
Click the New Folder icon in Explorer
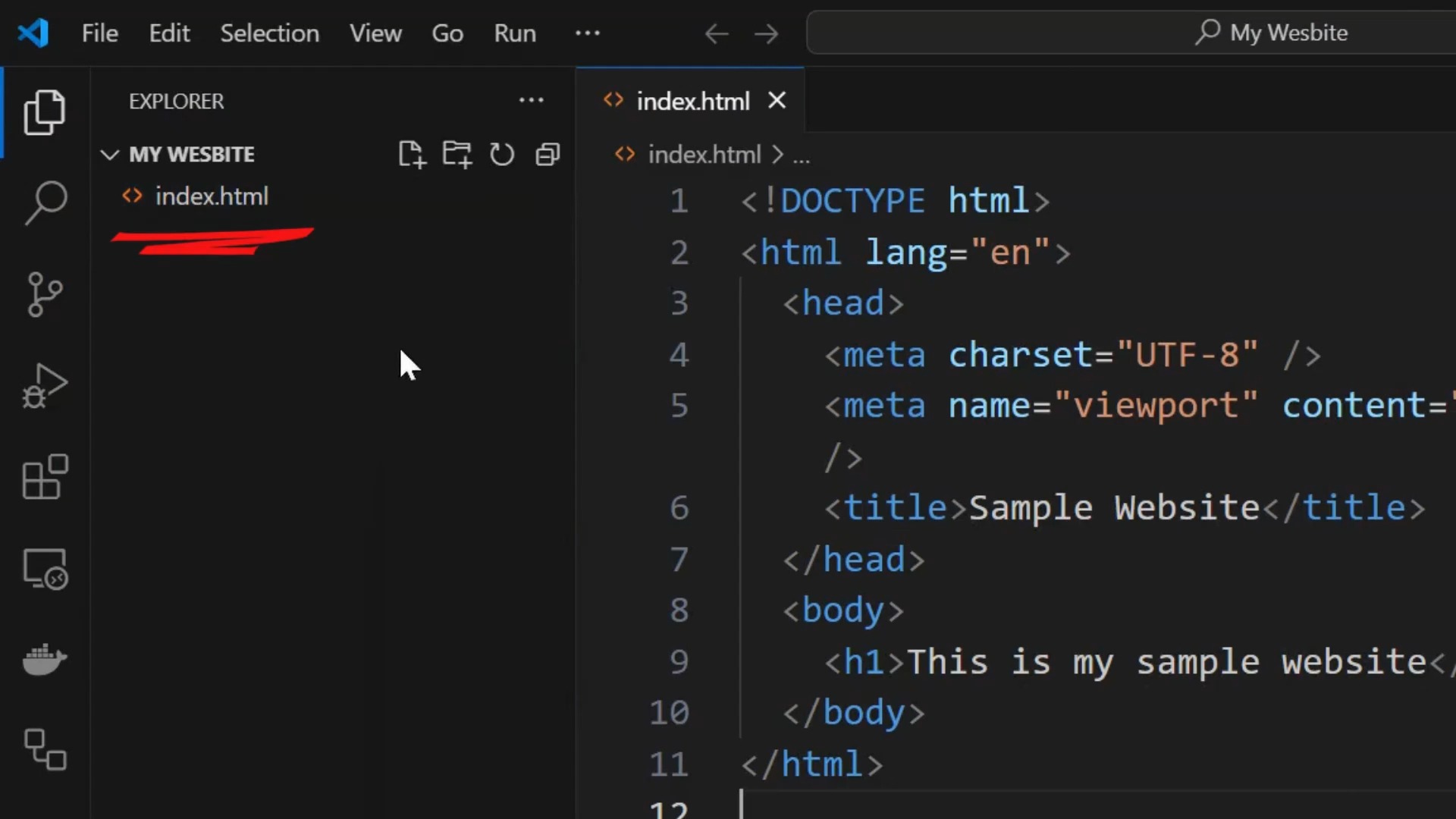(457, 154)
